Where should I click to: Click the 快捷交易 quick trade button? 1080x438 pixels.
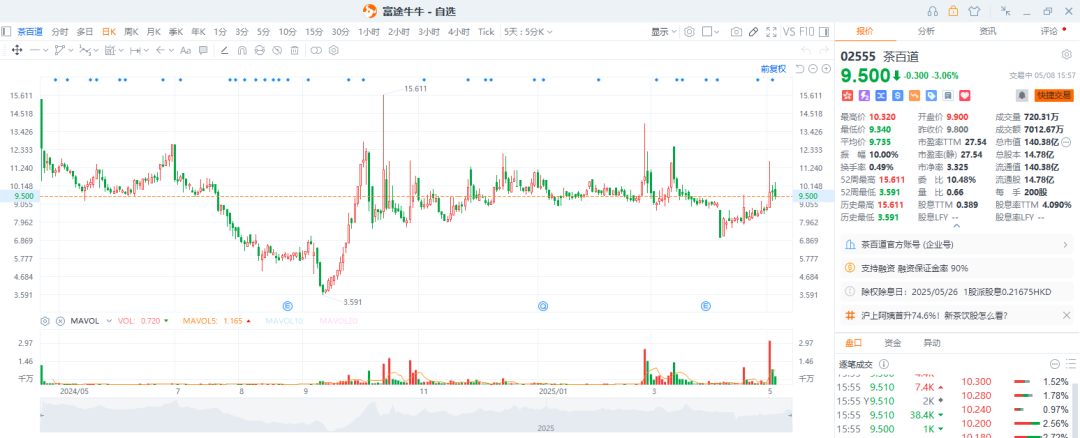point(1053,95)
